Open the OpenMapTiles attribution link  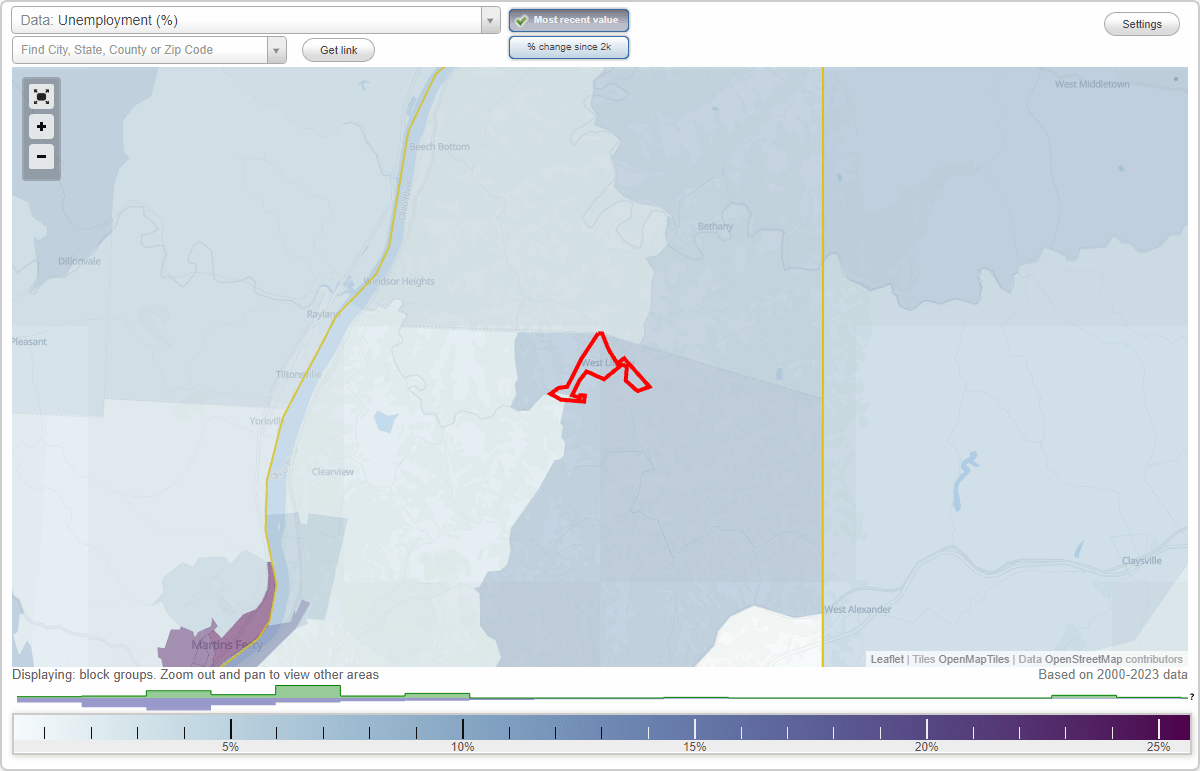974,659
